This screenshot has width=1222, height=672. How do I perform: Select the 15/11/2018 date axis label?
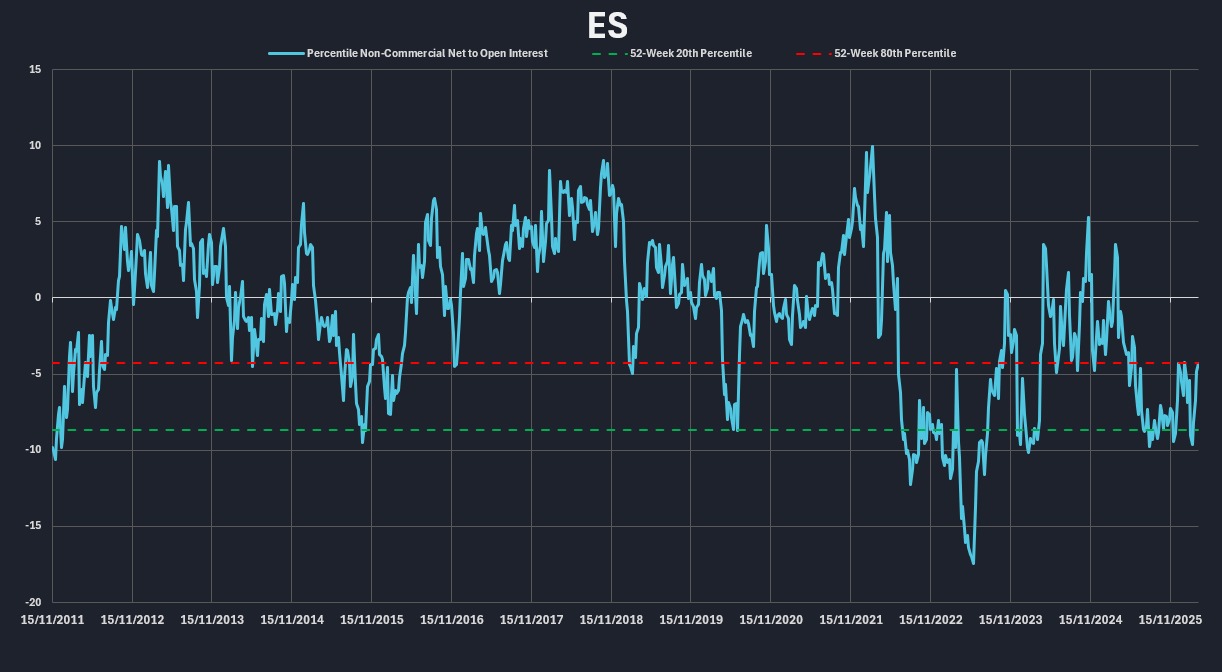pyautogui.click(x=611, y=620)
